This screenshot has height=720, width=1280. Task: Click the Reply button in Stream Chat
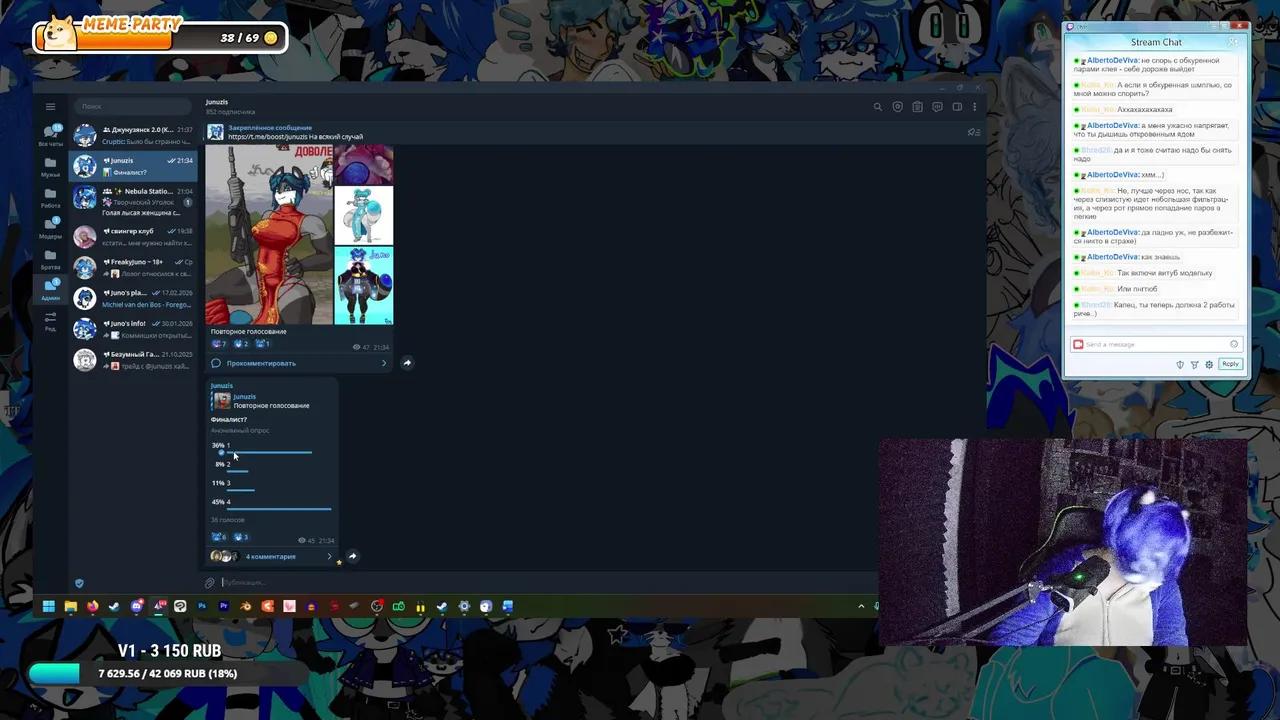point(1231,364)
